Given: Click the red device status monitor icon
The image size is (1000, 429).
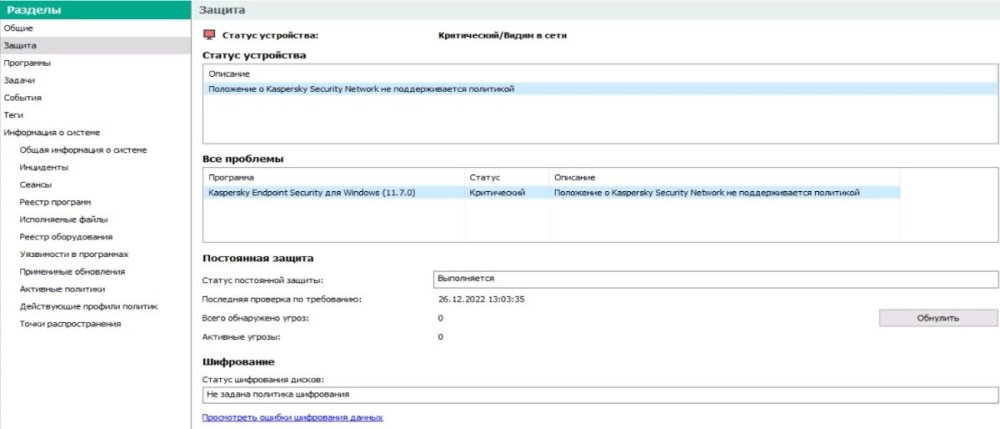Looking at the screenshot, I should (x=209, y=35).
